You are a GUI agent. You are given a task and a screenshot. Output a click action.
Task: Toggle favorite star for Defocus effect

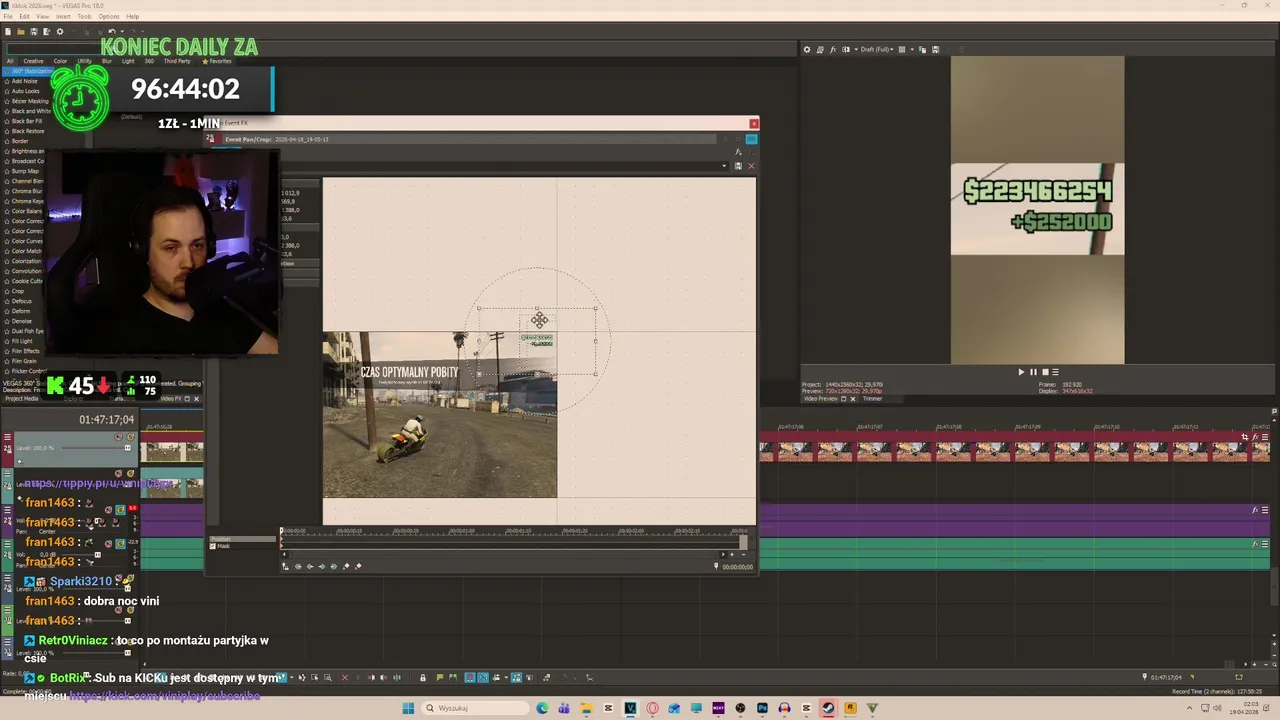(x=7, y=301)
